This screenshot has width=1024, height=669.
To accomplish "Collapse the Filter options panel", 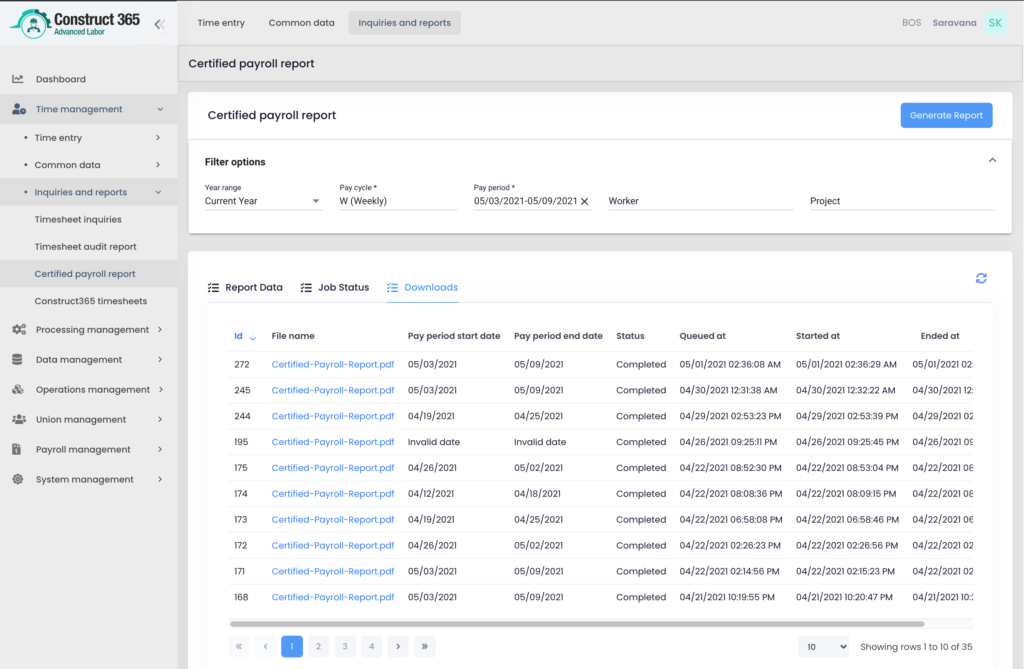I will click(992, 160).
